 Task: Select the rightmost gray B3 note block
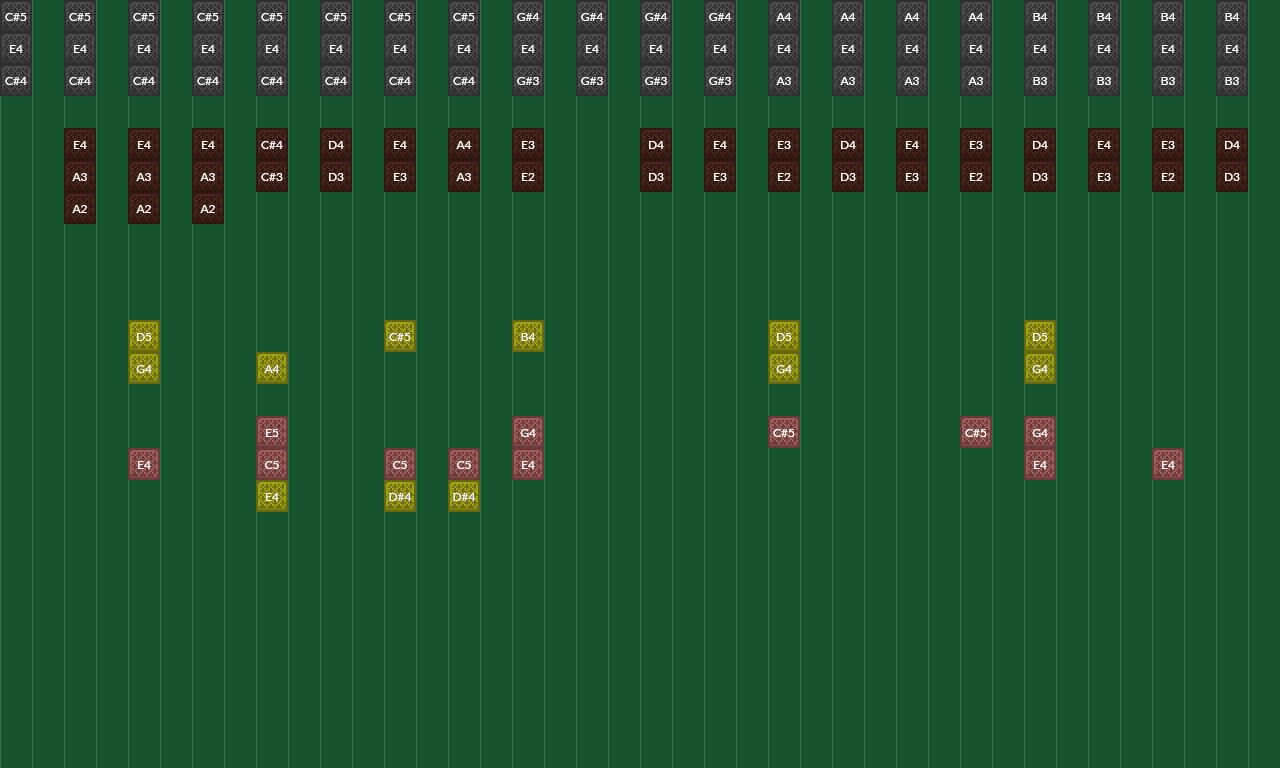tap(1232, 81)
